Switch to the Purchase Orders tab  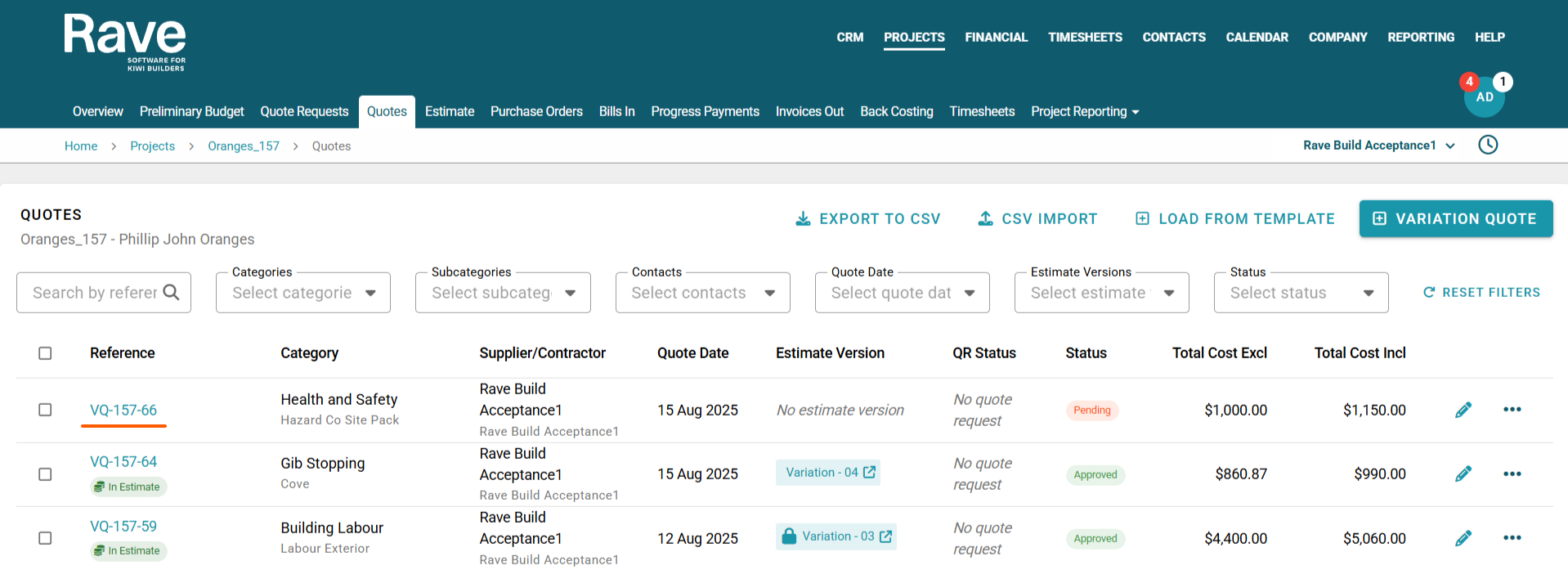tap(536, 112)
